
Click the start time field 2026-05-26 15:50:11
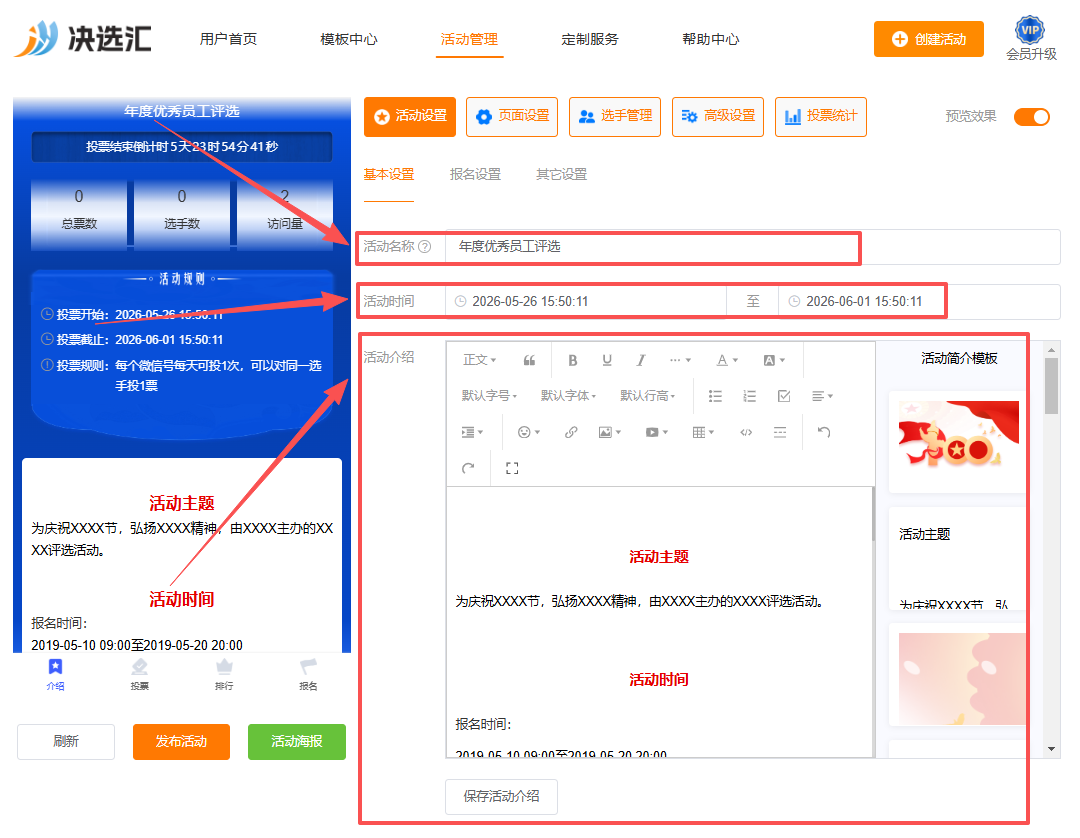pyautogui.click(x=586, y=302)
